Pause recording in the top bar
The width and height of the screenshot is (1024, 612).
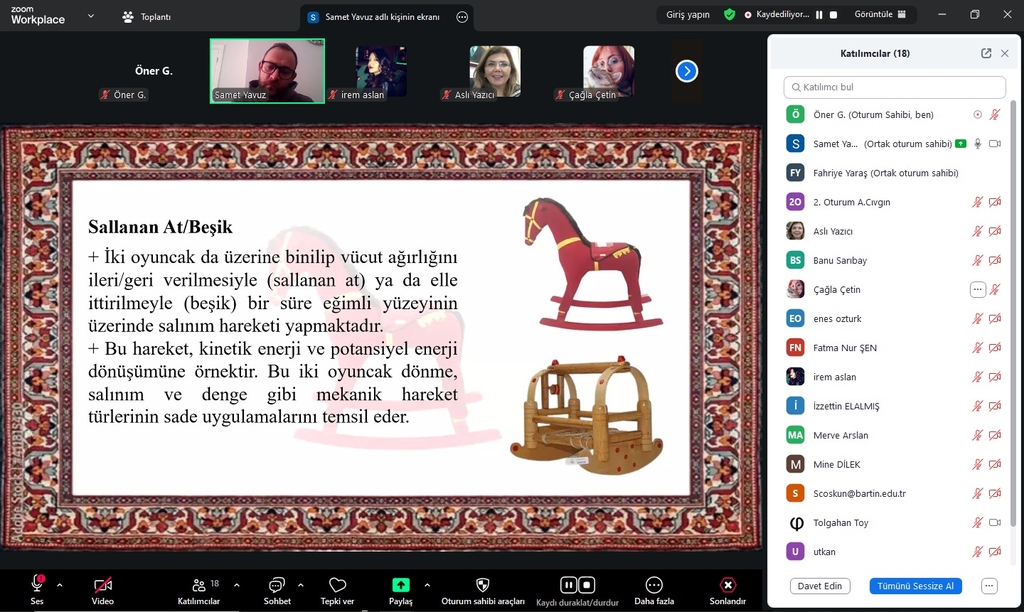click(x=819, y=15)
